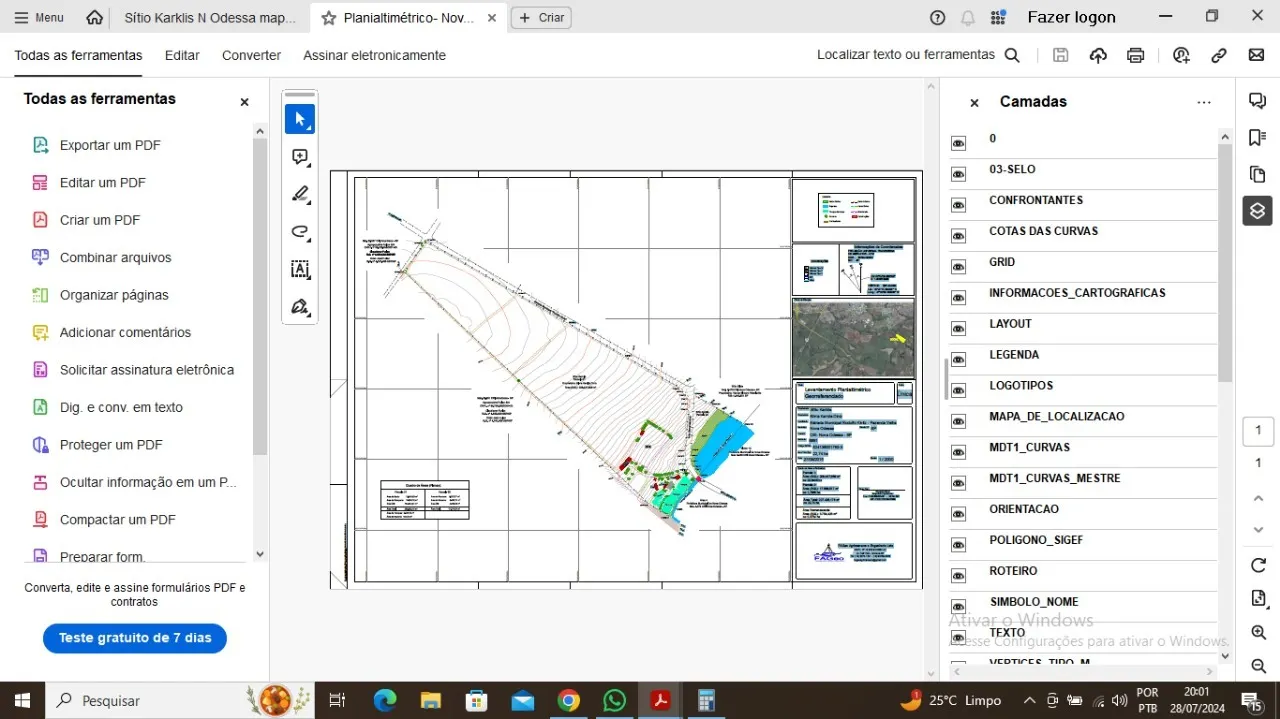The width and height of the screenshot is (1280, 719).
Task: Click the Home icon in title bar
Action: [x=94, y=17]
